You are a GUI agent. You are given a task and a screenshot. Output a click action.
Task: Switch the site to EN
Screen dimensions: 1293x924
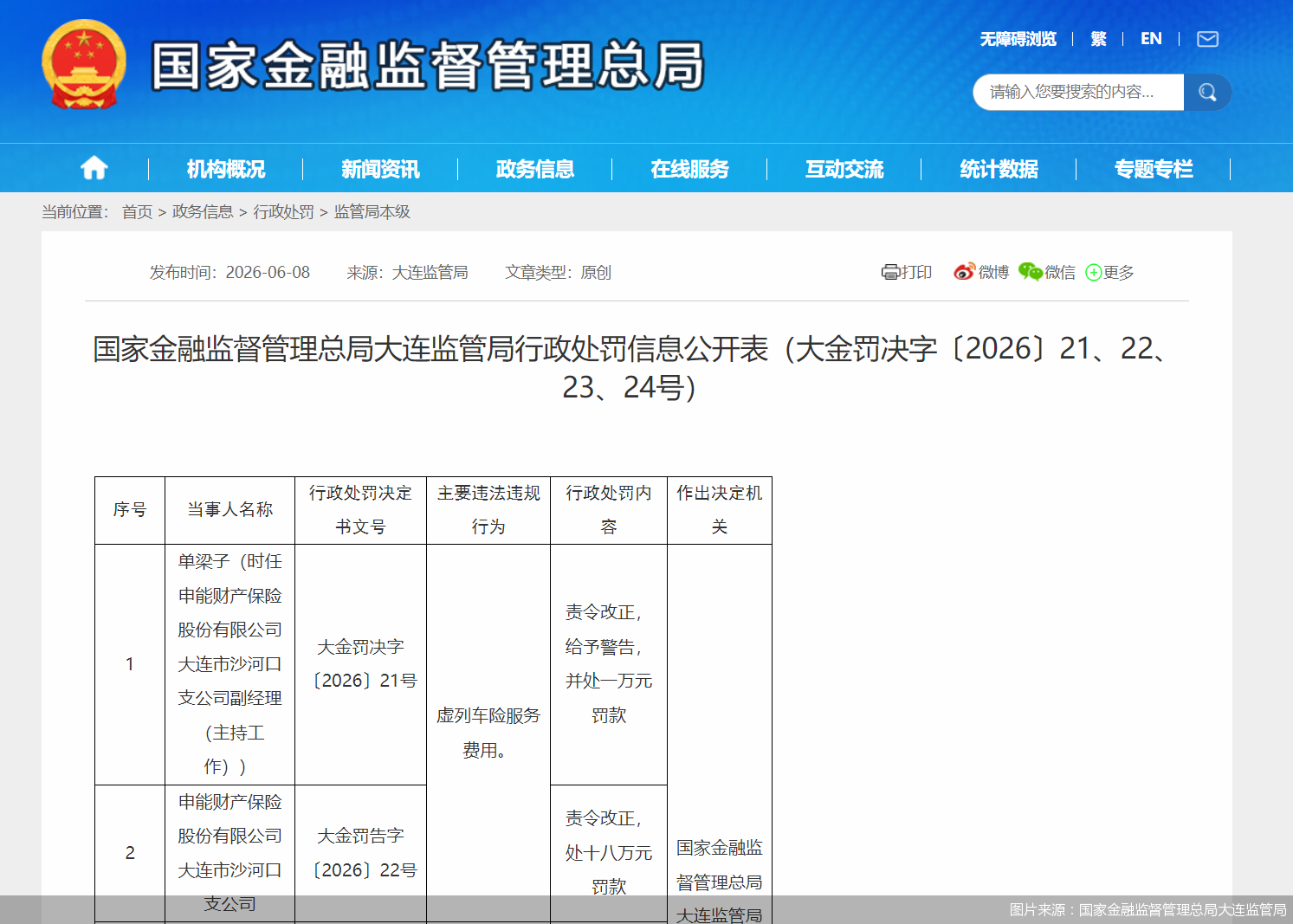(x=1151, y=39)
